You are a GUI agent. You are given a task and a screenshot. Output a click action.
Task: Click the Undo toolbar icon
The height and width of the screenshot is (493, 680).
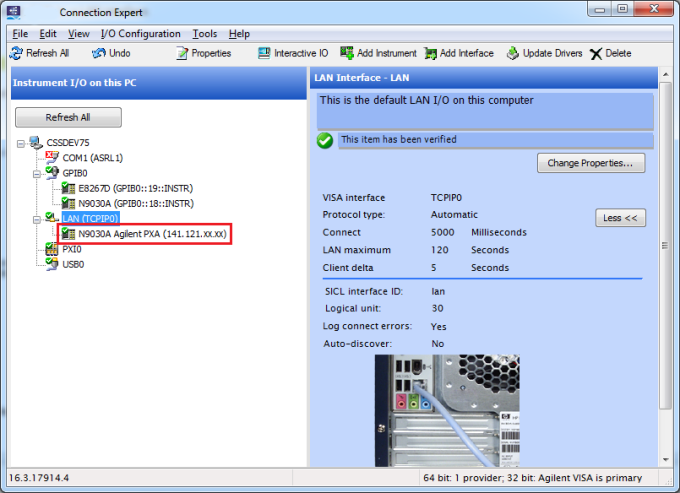[x=111, y=53]
